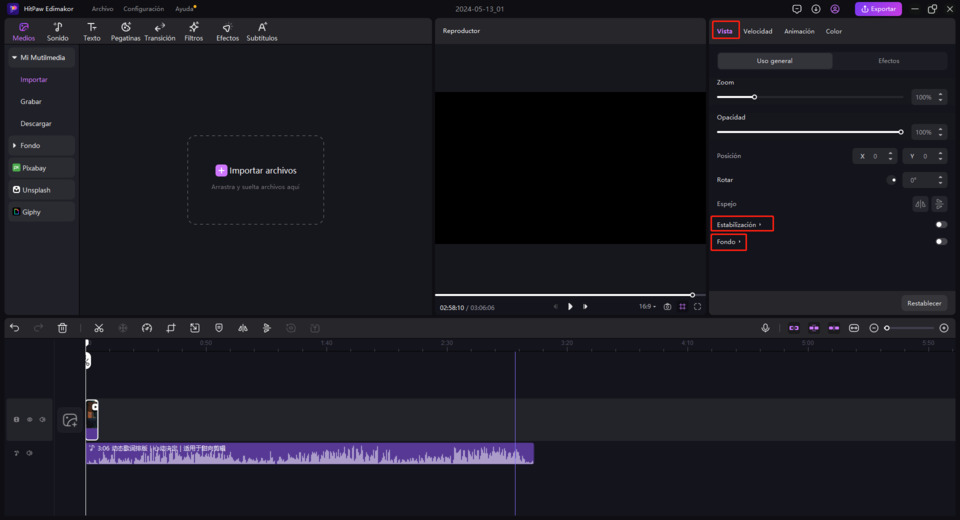Image resolution: width=960 pixels, height=520 pixels.
Task: Open the 16:9 aspect ratio dropdown
Action: (x=647, y=307)
